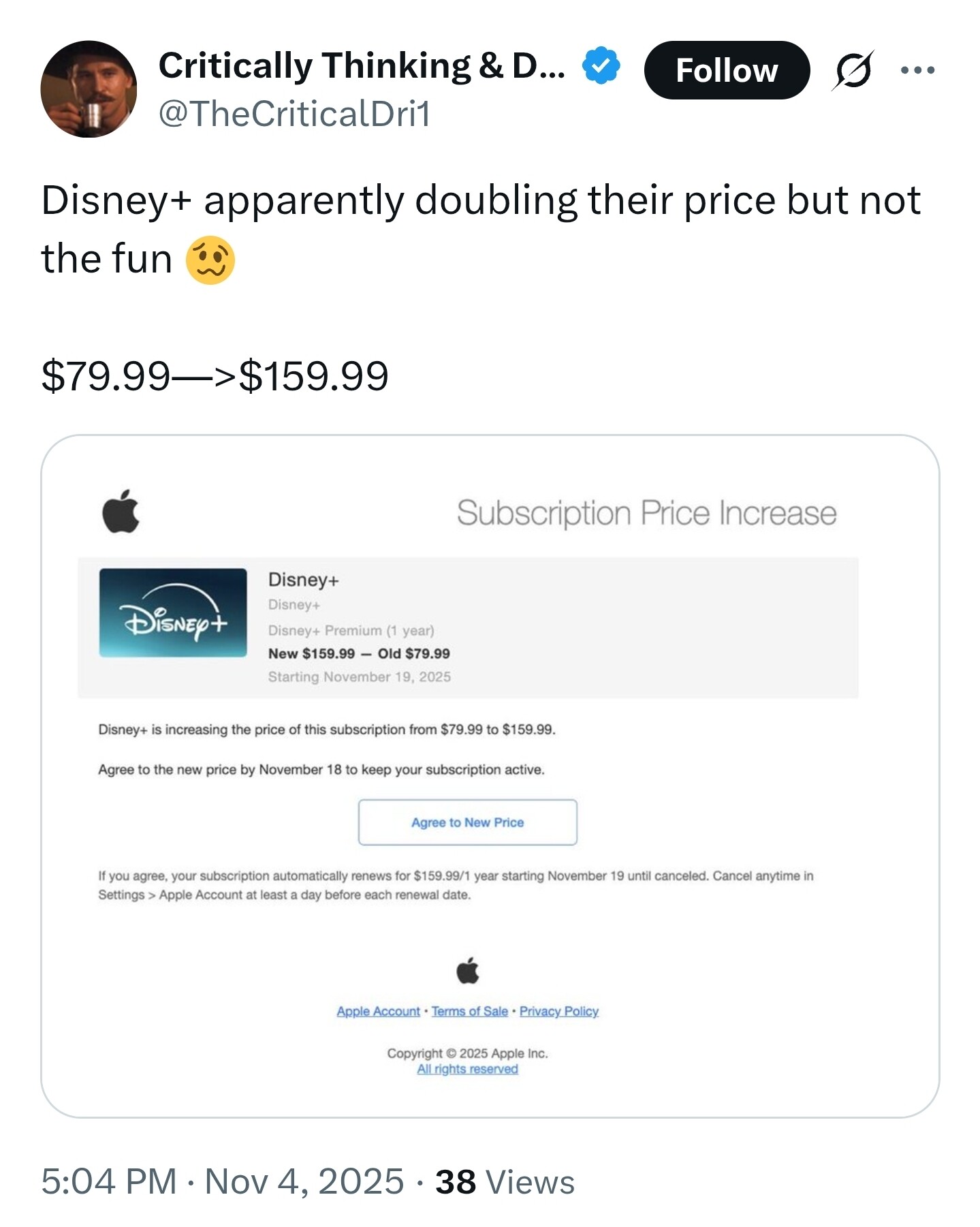Click the @TheCriticalDri1 handle
980x1227 pixels.
tap(294, 114)
